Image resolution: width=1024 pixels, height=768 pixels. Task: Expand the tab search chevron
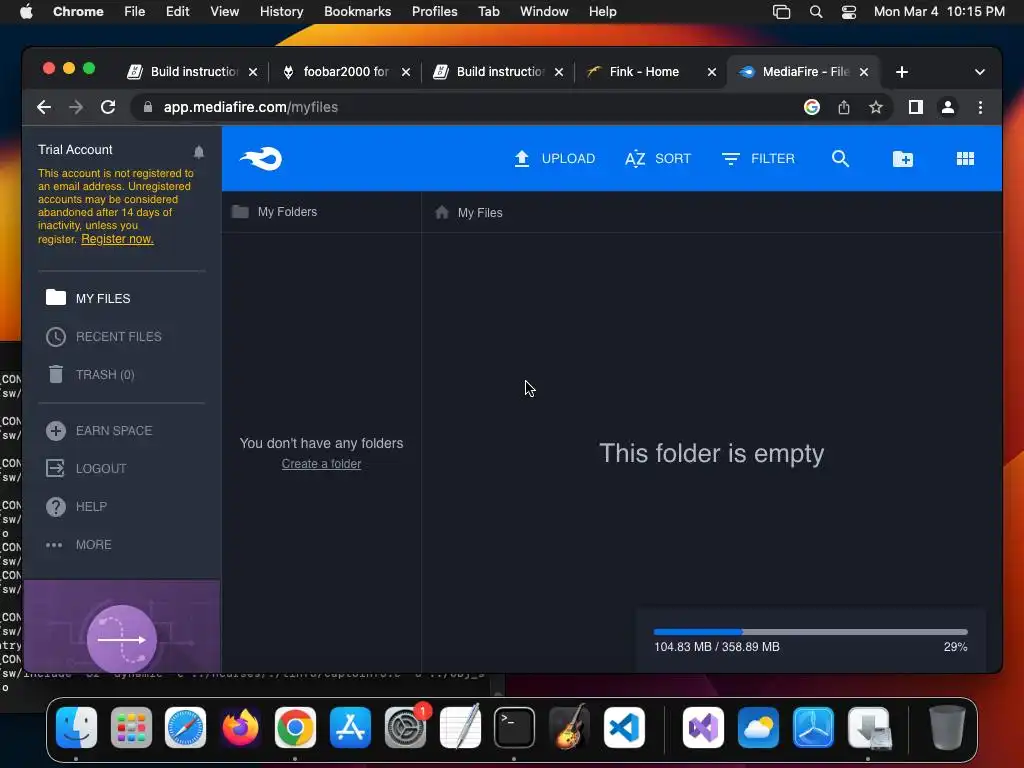(980, 72)
